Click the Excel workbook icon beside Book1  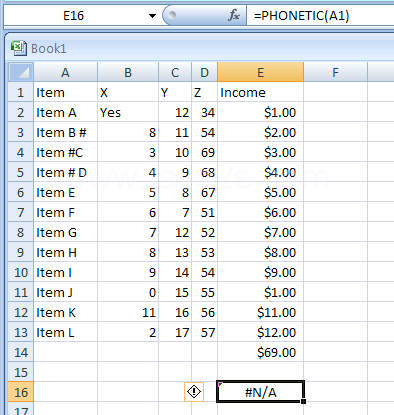click(19, 48)
